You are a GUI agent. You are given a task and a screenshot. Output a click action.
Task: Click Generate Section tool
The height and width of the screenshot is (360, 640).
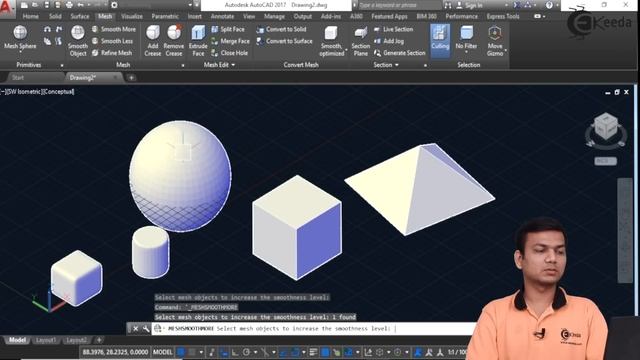tap(400, 53)
